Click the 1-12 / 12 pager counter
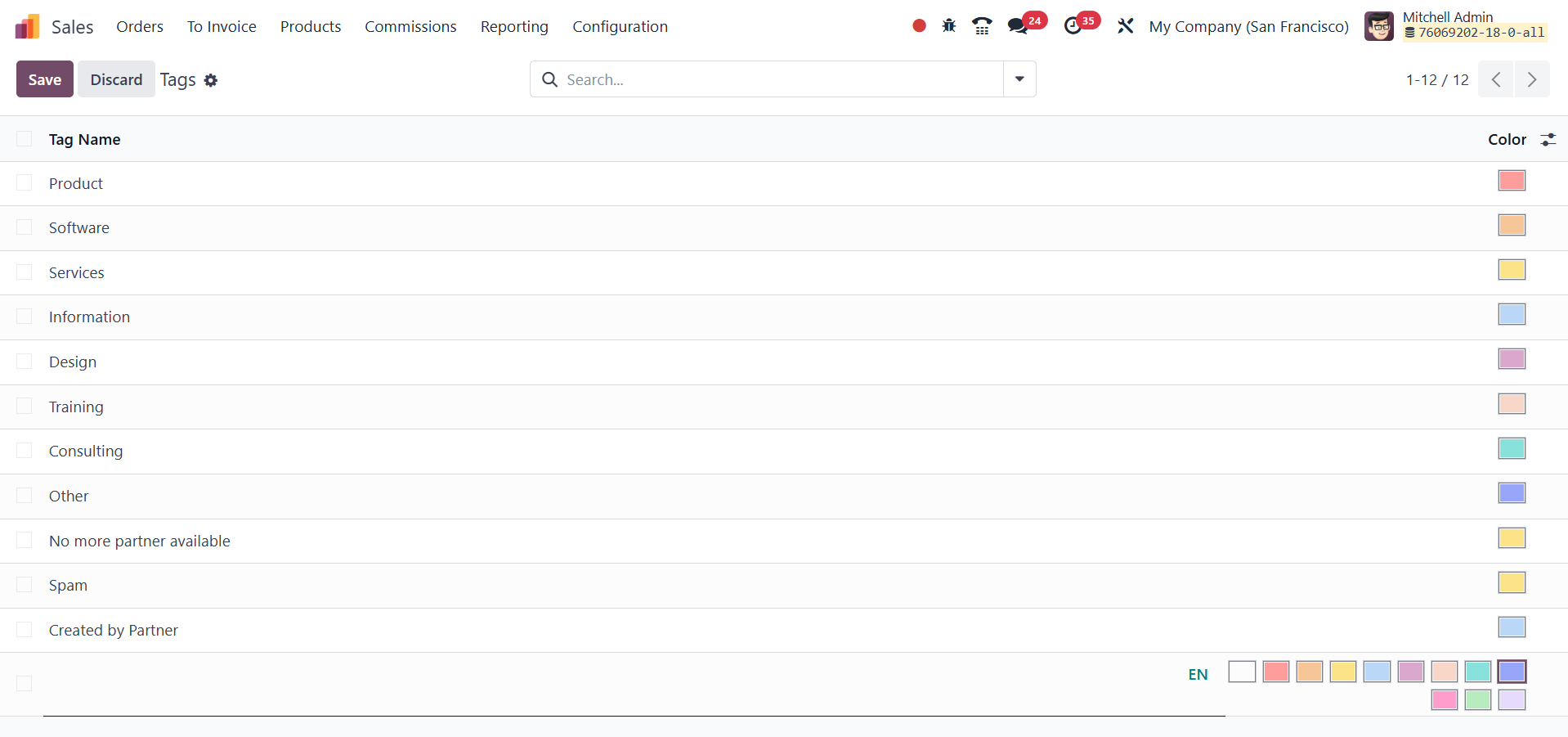The width and height of the screenshot is (1568, 737). tap(1437, 79)
